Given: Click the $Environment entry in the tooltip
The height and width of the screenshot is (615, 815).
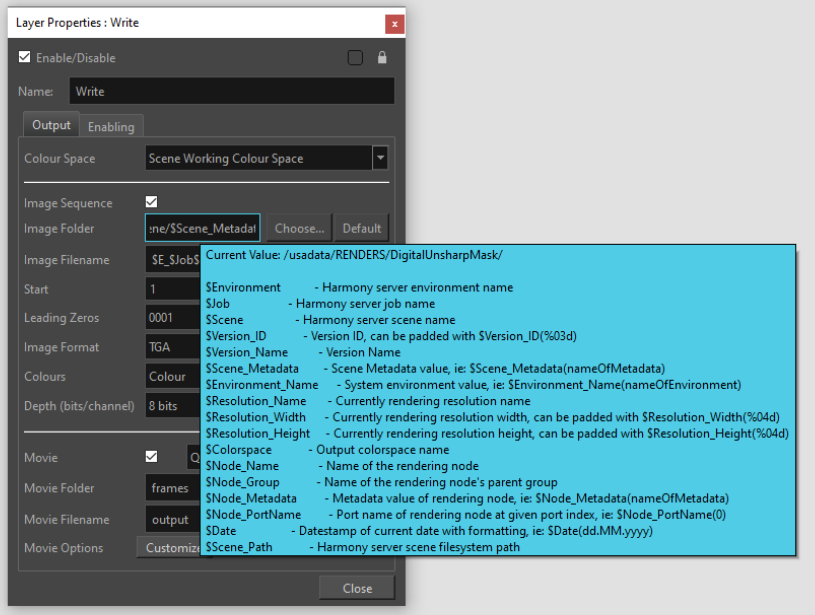Looking at the screenshot, I should tap(359, 287).
